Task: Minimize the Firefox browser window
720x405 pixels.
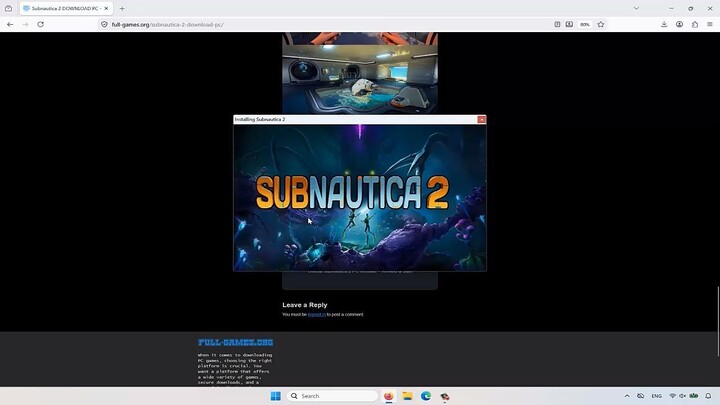Action: (671, 8)
